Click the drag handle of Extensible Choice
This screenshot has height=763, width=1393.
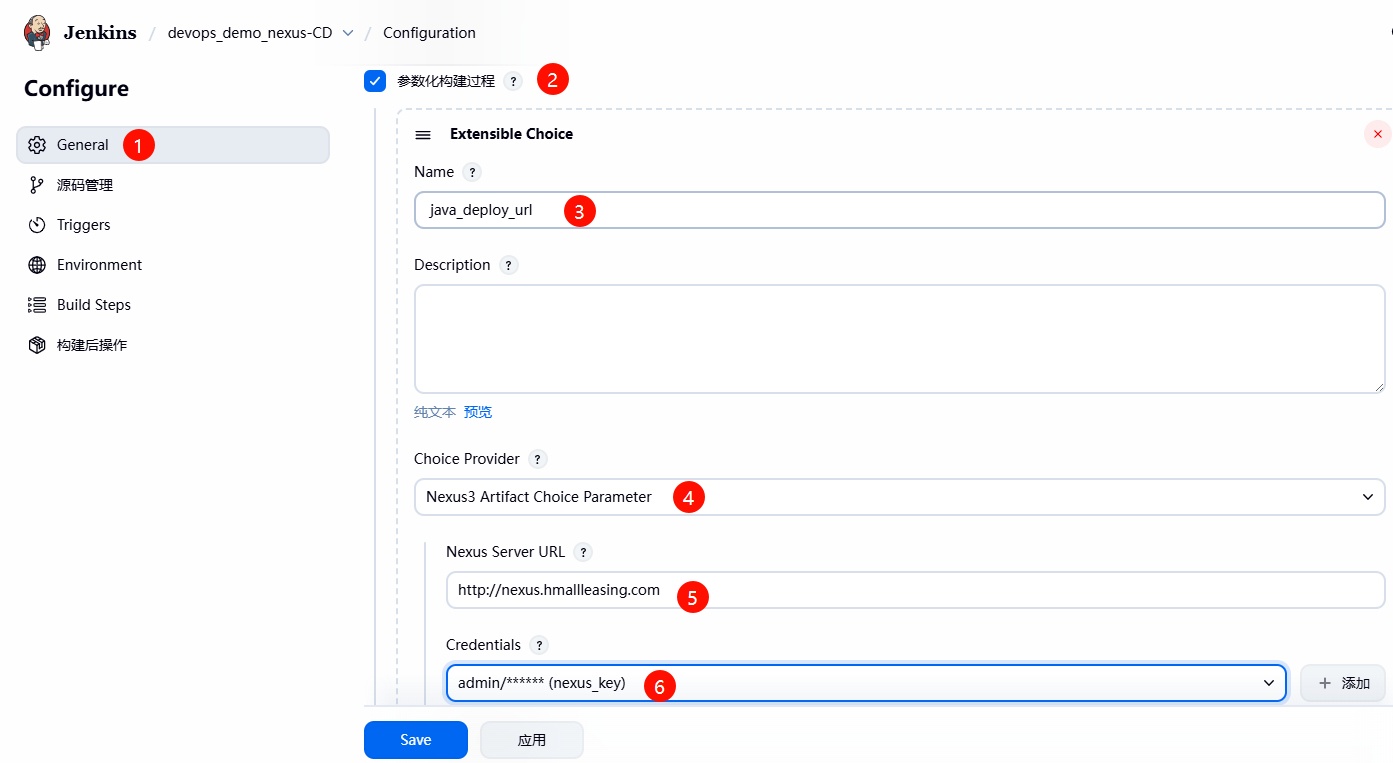423,135
